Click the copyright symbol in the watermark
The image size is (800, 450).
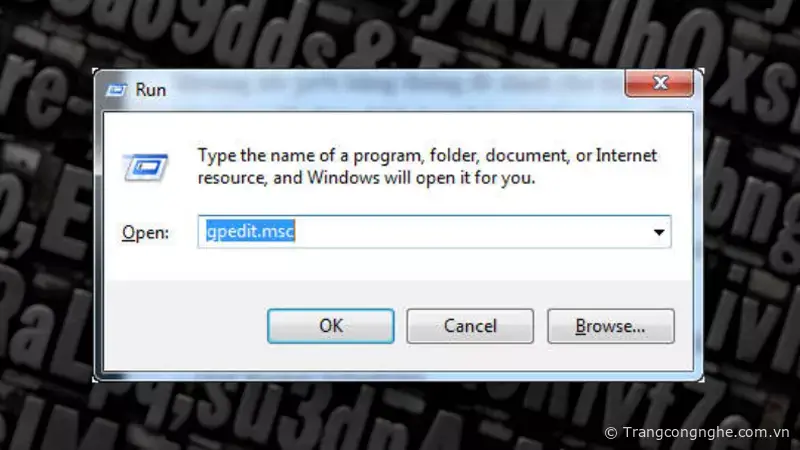point(611,433)
